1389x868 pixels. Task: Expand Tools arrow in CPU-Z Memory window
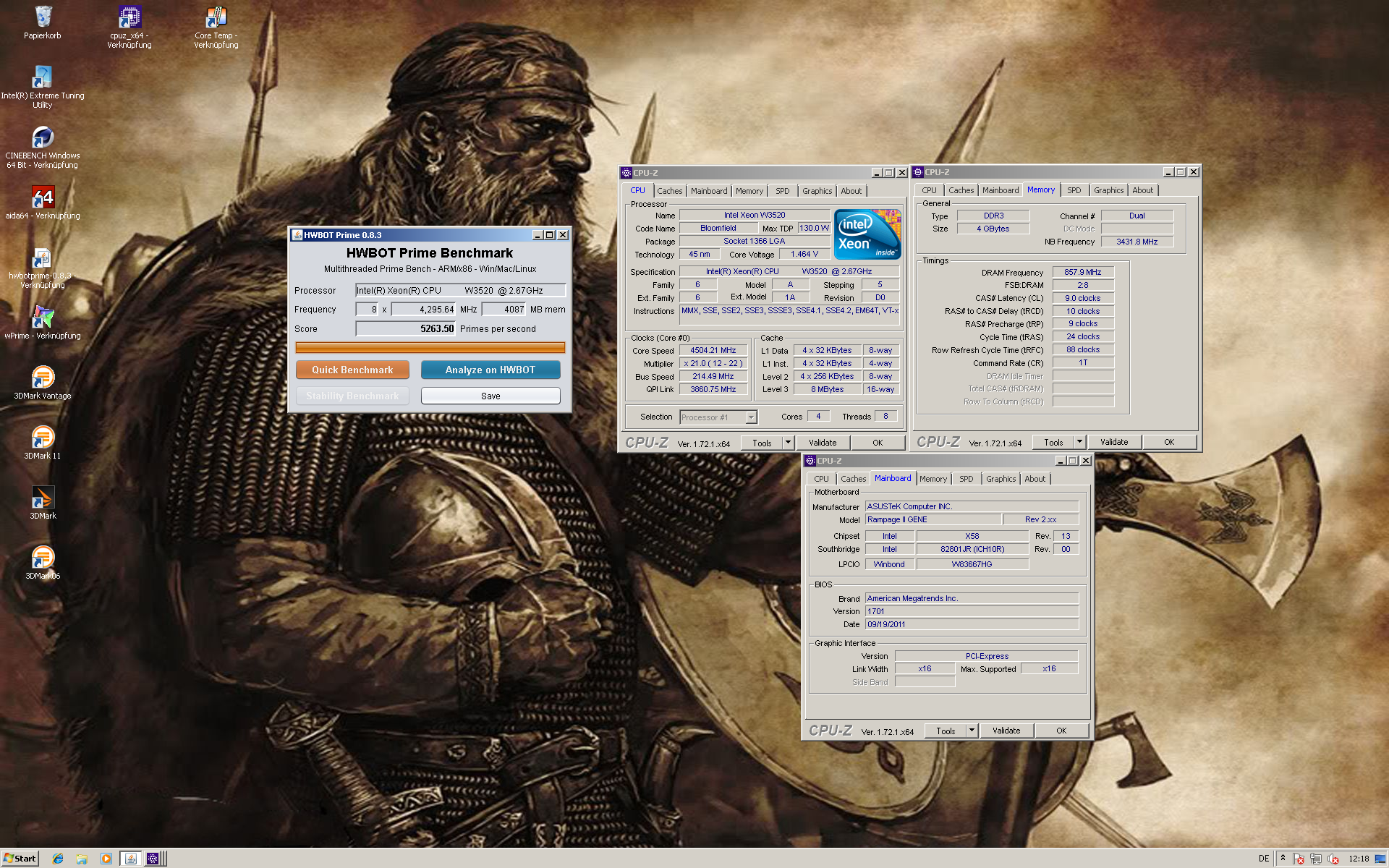(x=1079, y=442)
